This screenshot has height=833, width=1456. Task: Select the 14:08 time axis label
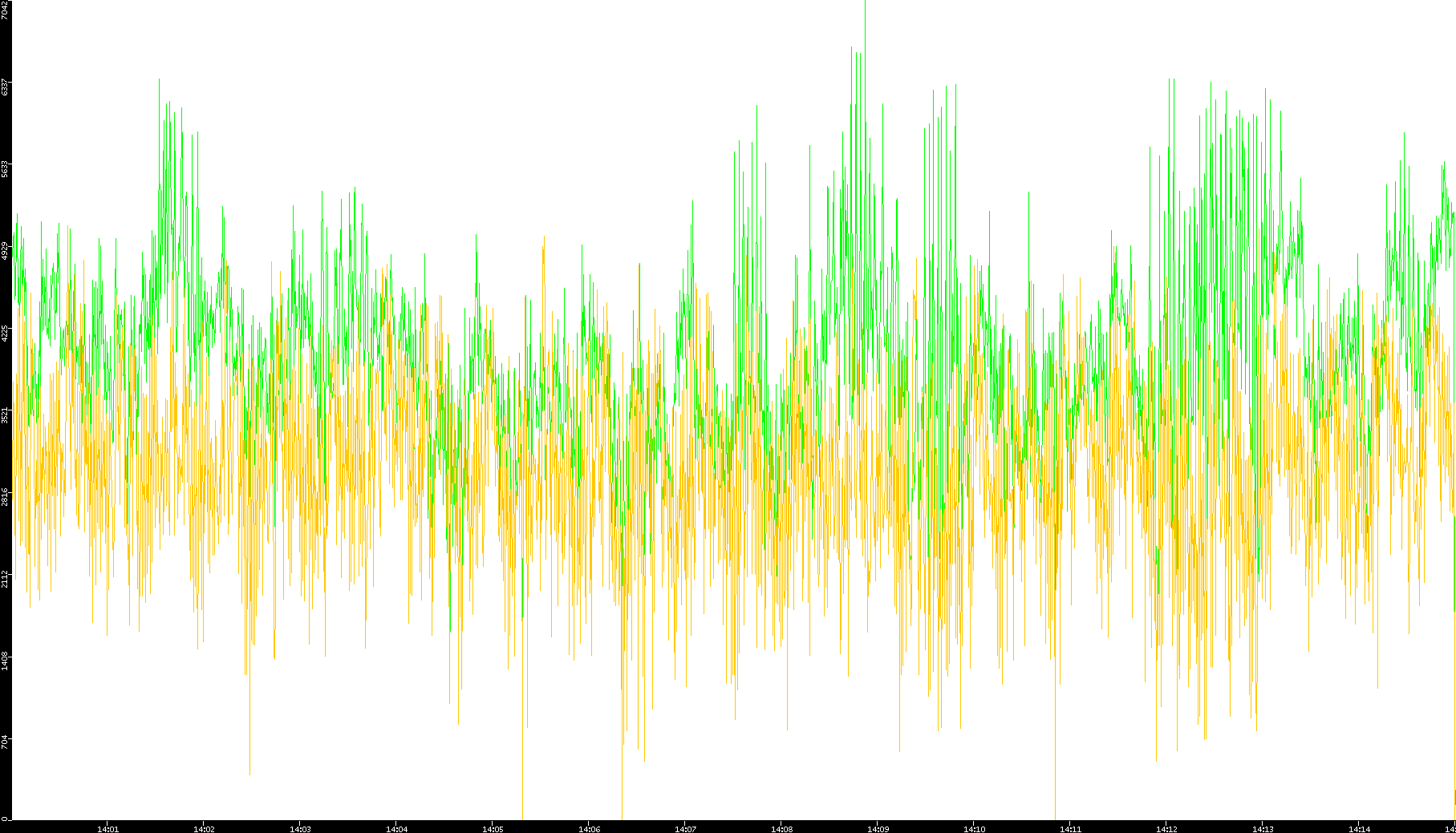781,829
